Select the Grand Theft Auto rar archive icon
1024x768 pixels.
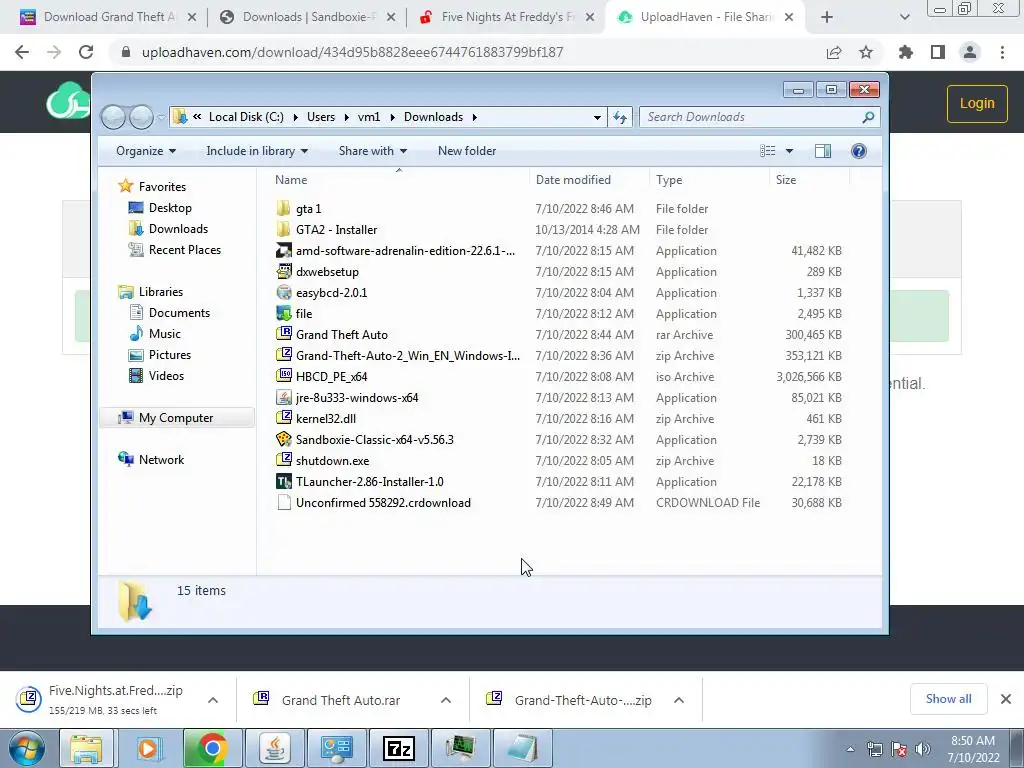283,334
